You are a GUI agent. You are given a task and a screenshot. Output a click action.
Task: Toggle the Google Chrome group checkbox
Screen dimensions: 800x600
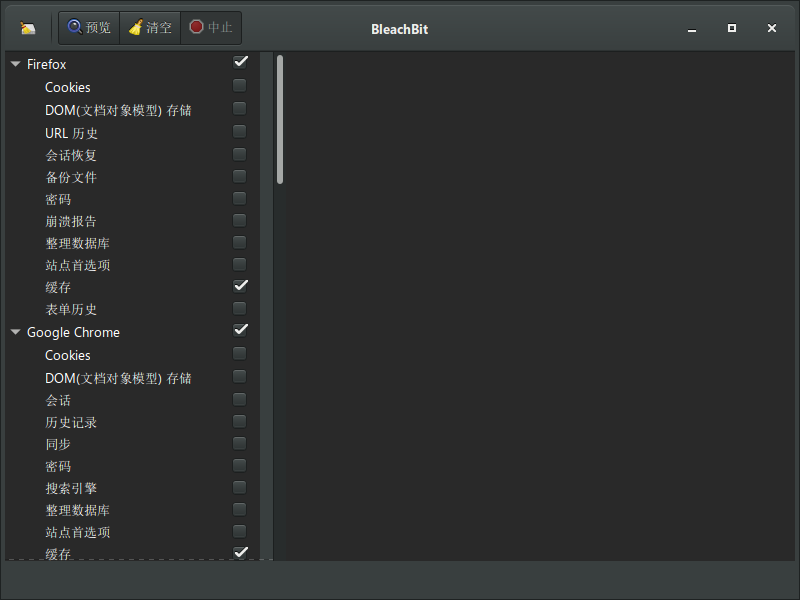[240, 331]
